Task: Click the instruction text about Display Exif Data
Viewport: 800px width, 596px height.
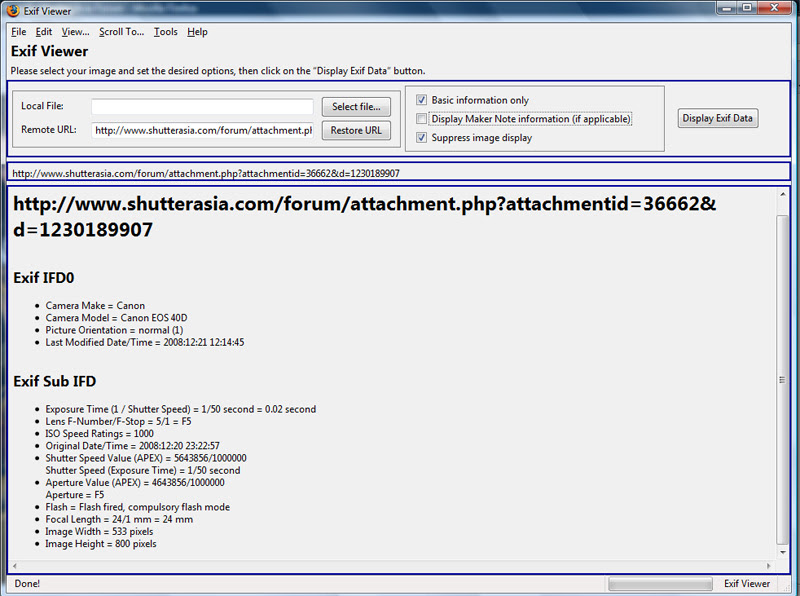Action: coord(218,71)
